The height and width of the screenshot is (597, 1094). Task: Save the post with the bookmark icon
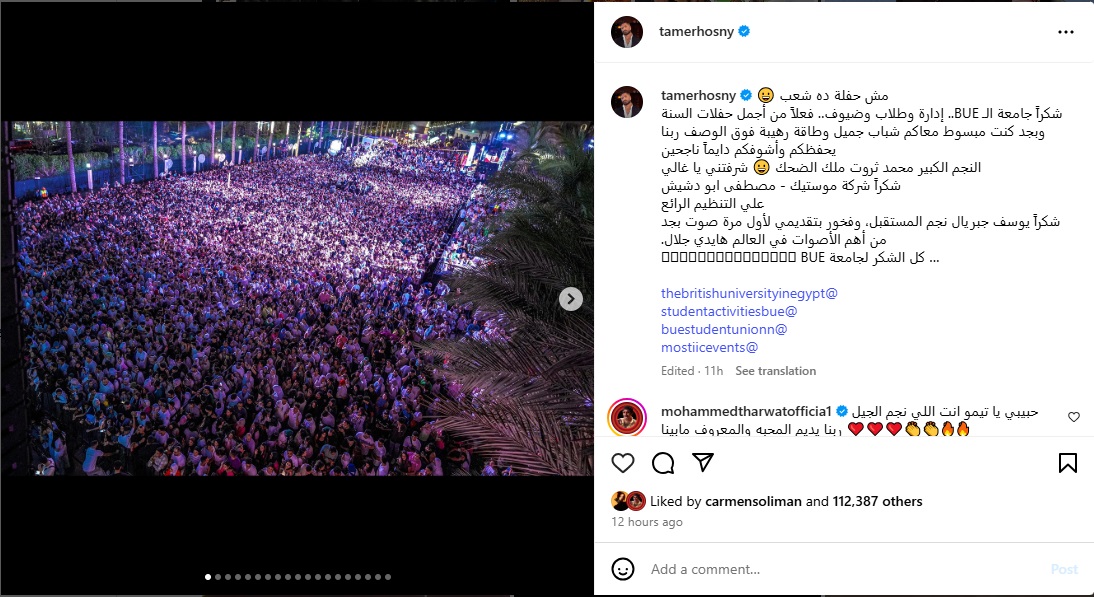click(1067, 463)
